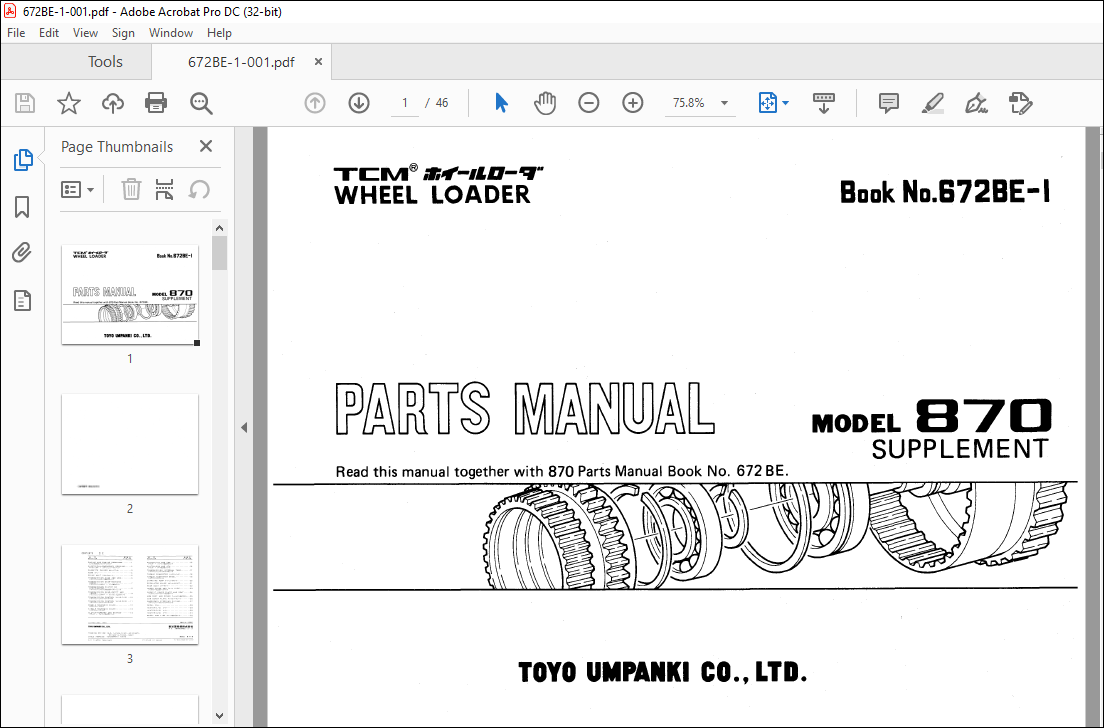1104x728 pixels.
Task: Close the Page Thumbnails panel
Action: [x=206, y=146]
